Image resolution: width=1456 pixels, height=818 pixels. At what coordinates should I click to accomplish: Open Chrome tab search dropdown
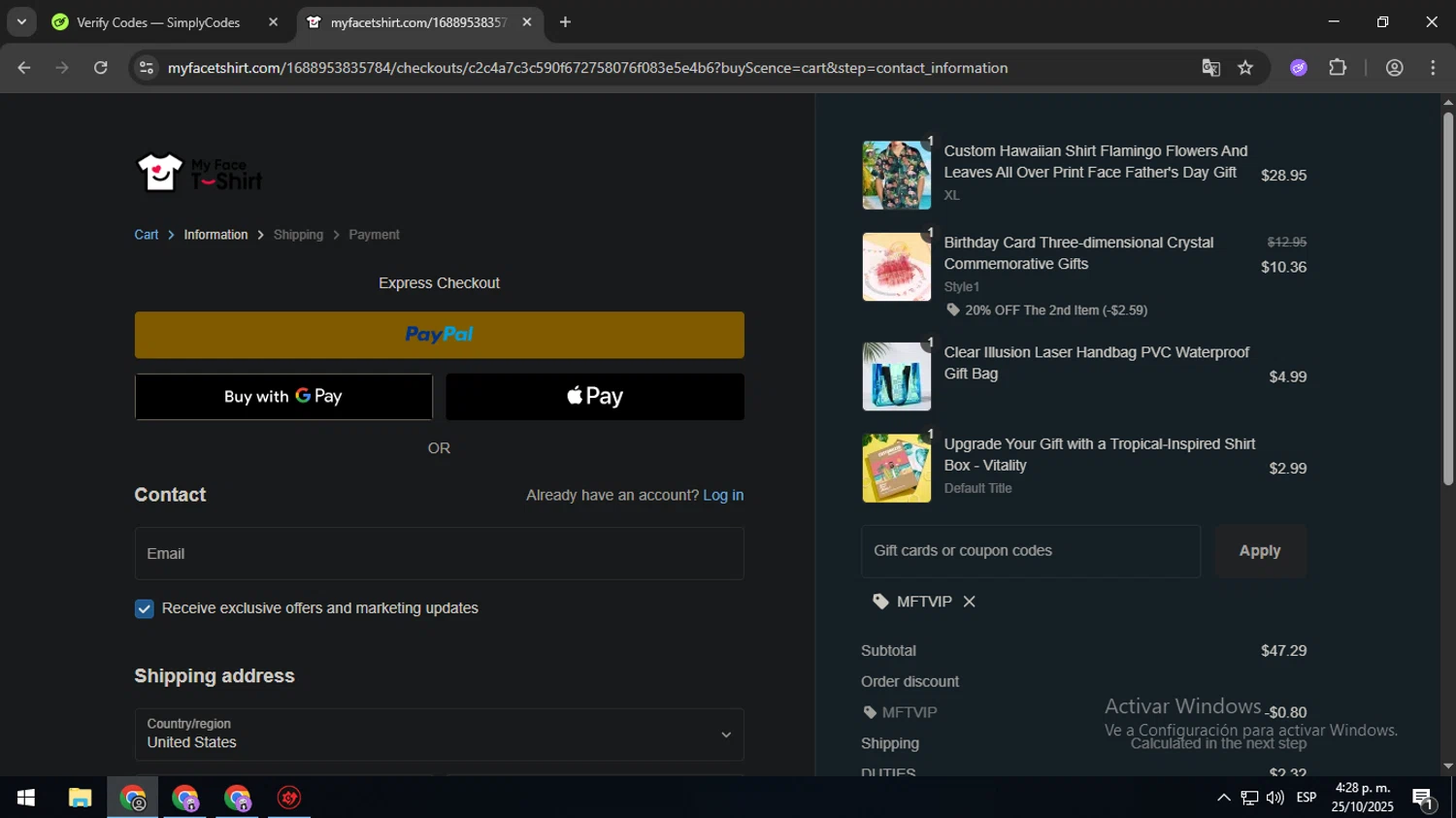coord(21,21)
